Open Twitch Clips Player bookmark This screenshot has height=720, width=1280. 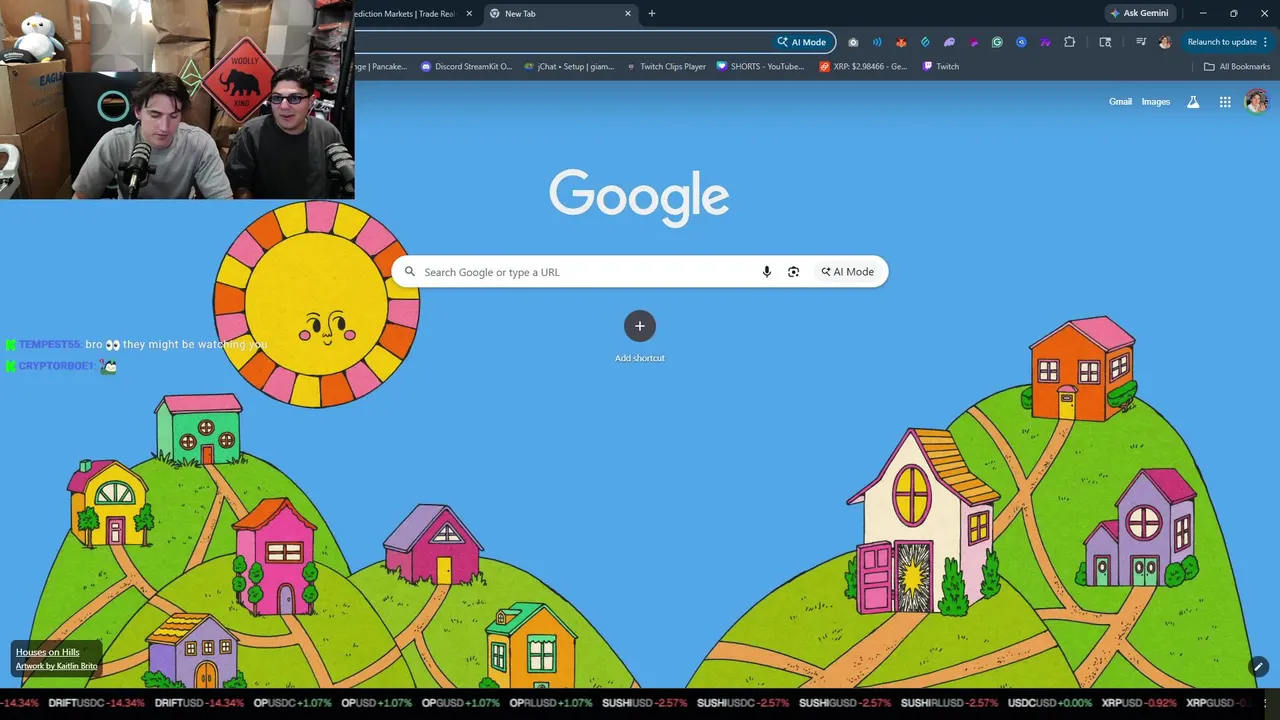[x=666, y=67]
